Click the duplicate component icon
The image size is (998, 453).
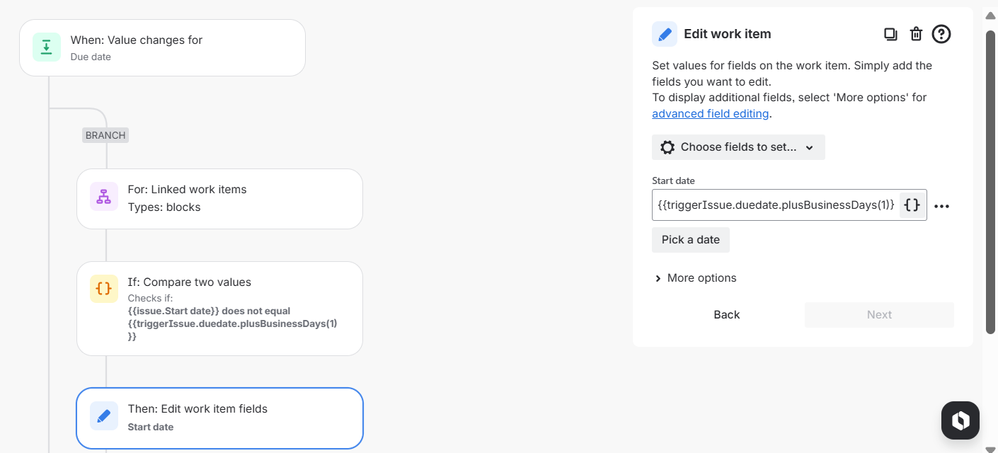click(x=890, y=34)
